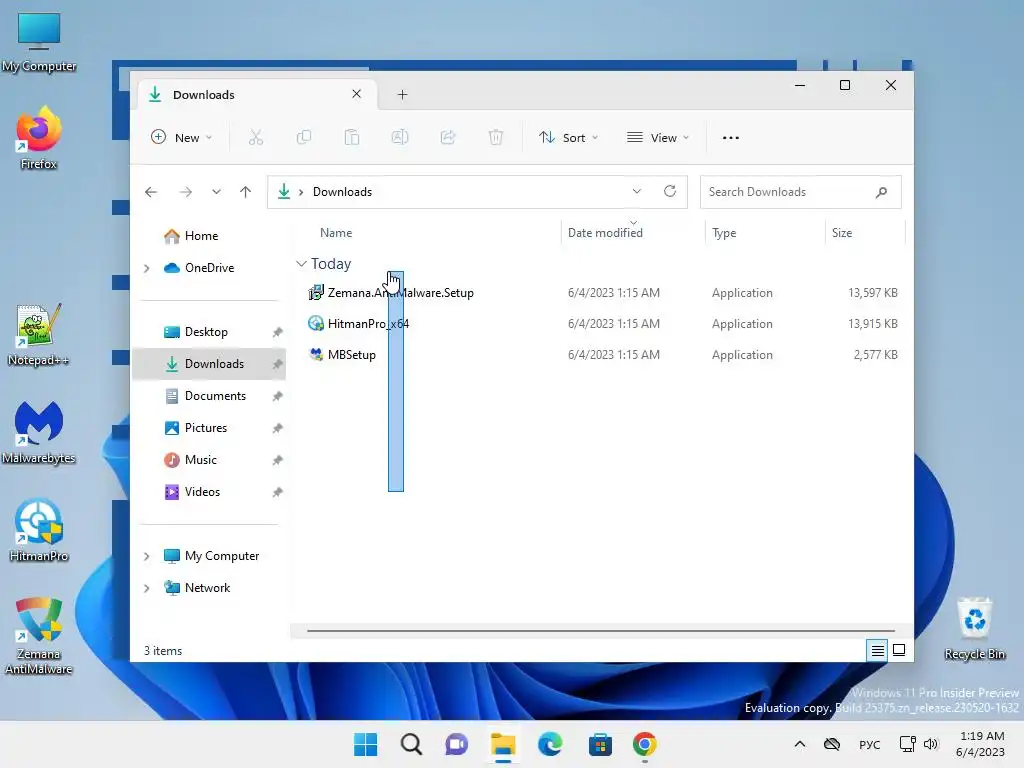The height and width of the screenshot is (768, 1024).
Task: Select the Malwarebytes desktop icon
Action: [x=39, y=433]
